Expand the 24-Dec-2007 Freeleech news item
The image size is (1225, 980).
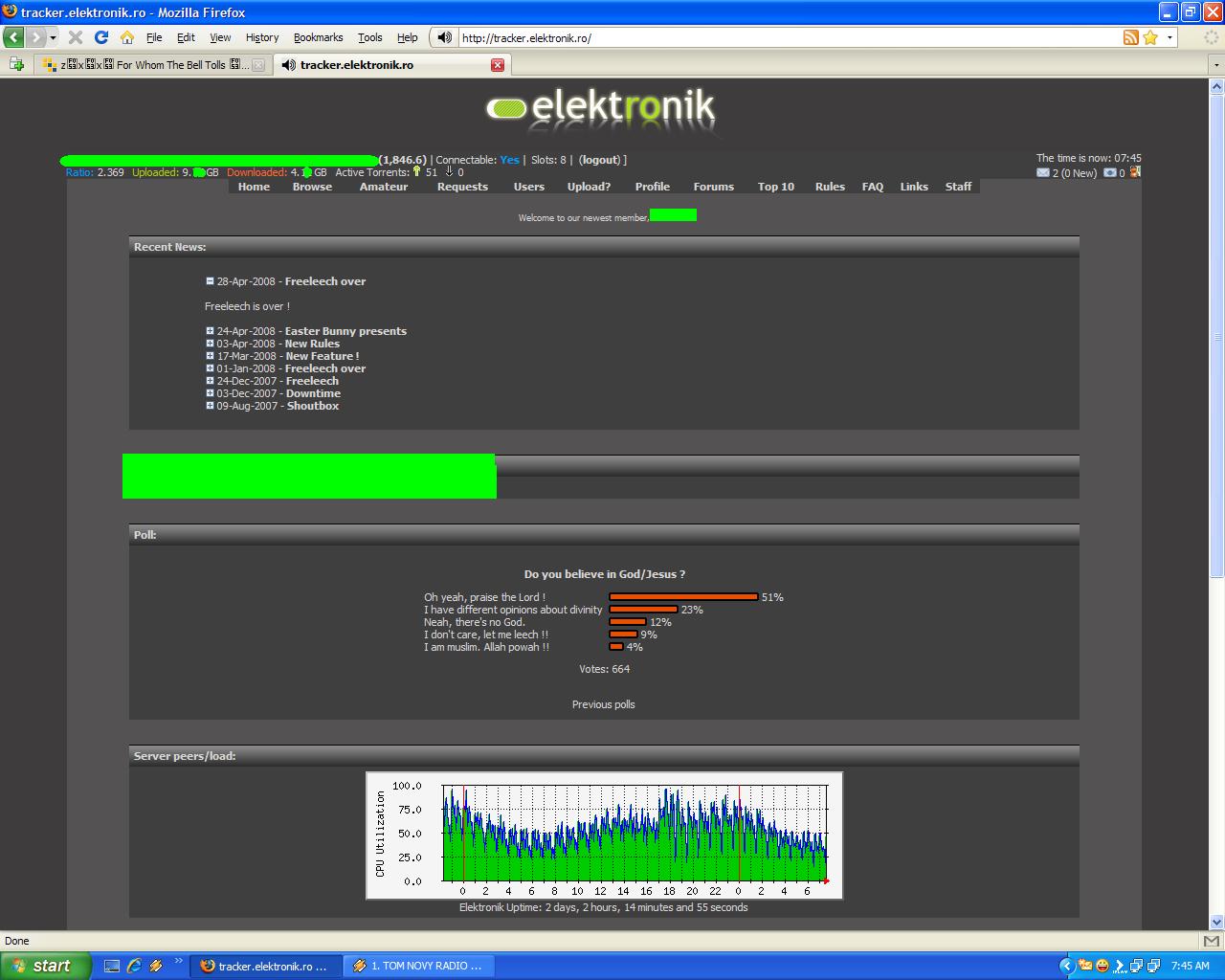pyautogui.click(x=210, y=381)
